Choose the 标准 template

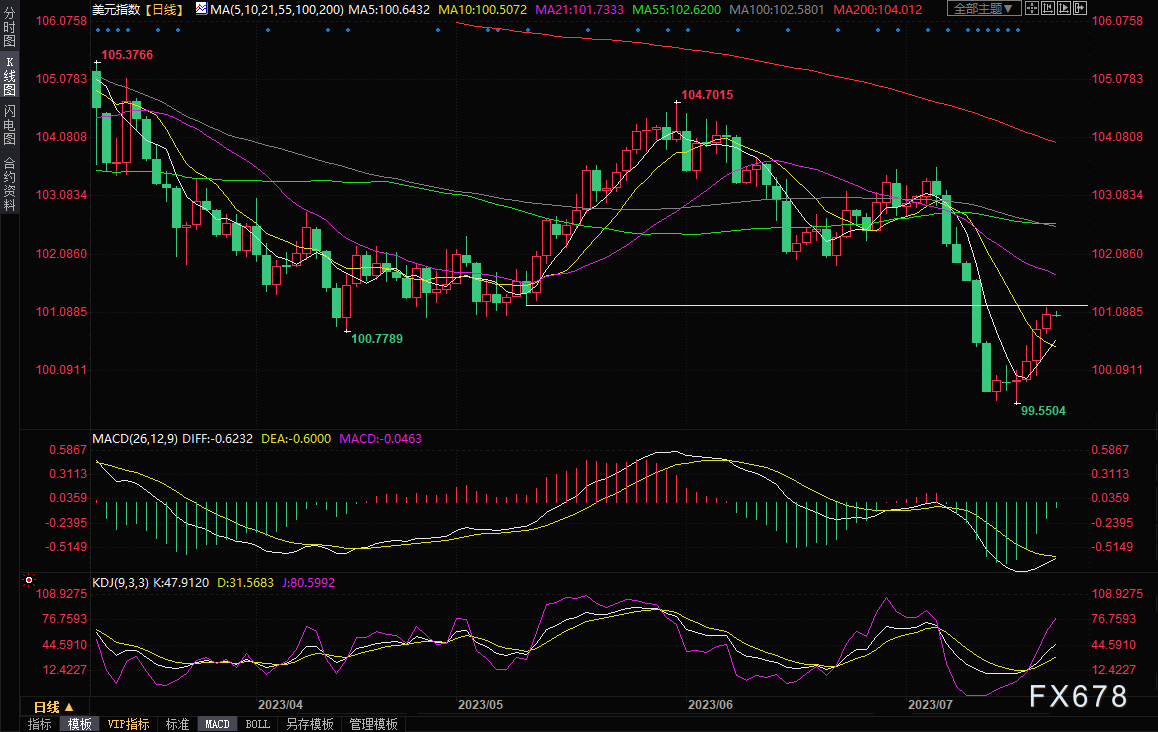(177, 724)
